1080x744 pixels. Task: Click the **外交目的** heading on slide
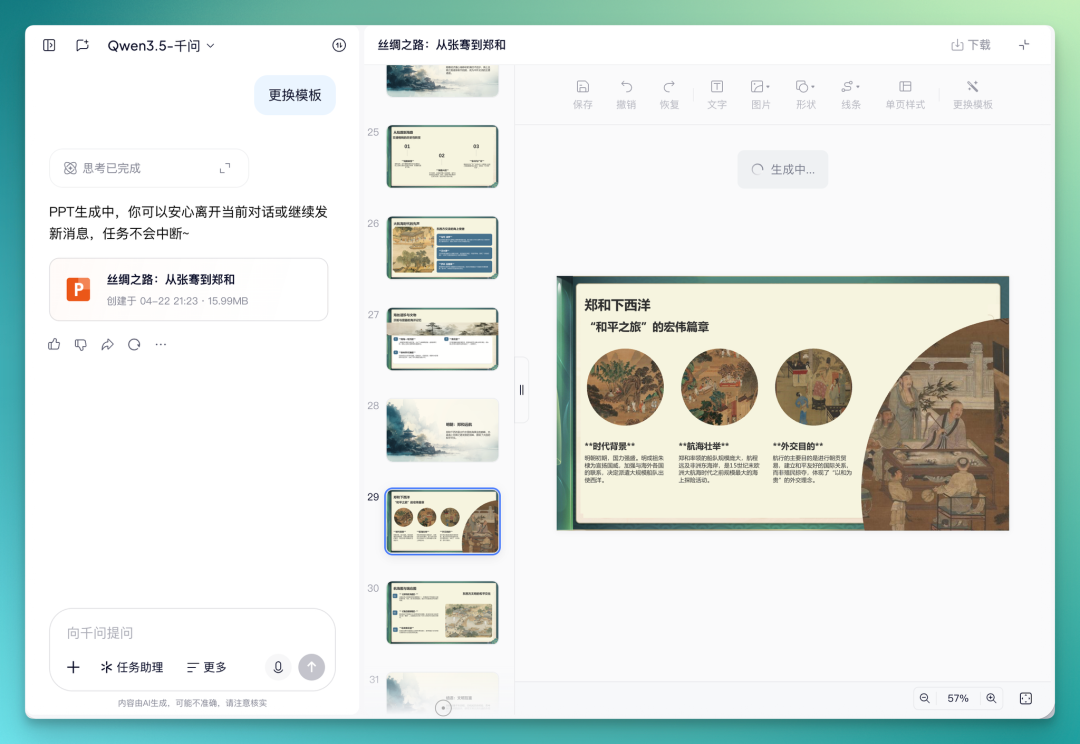point(798,446)
